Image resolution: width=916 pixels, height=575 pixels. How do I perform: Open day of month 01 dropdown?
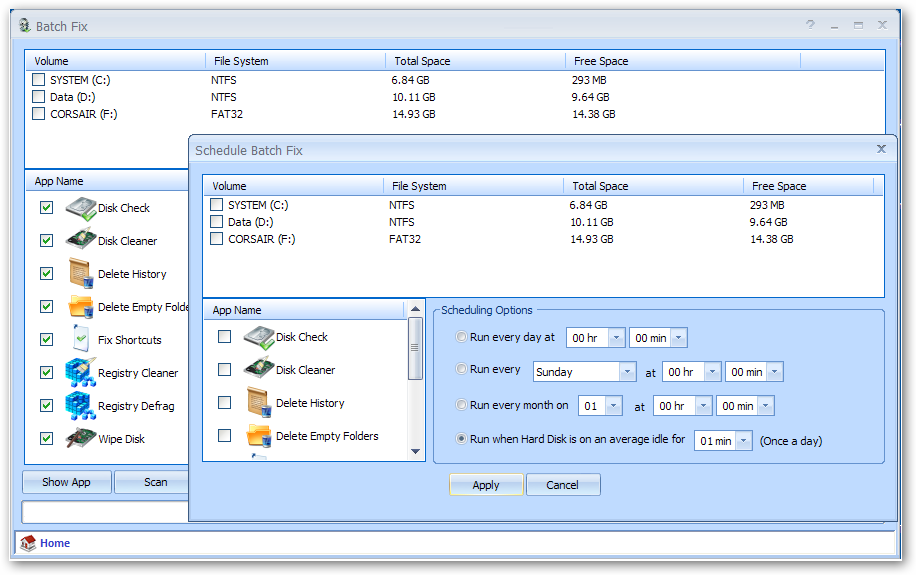point(614,406)
